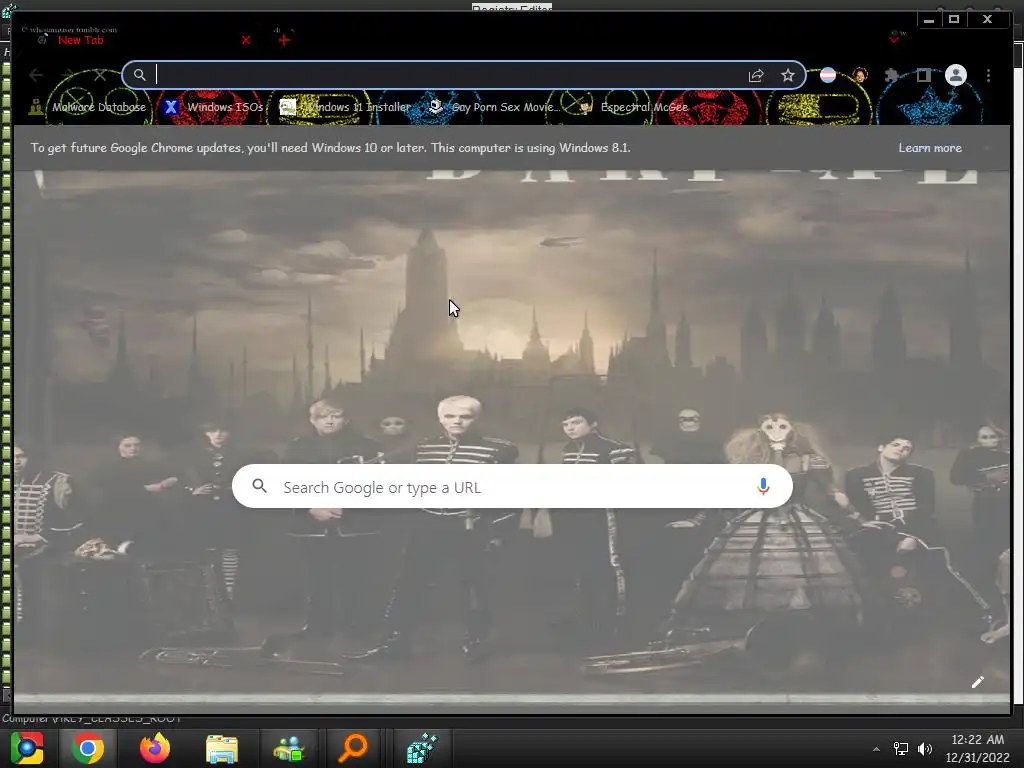
Task: Go back to the previous page
Action: tap(36, 75)
